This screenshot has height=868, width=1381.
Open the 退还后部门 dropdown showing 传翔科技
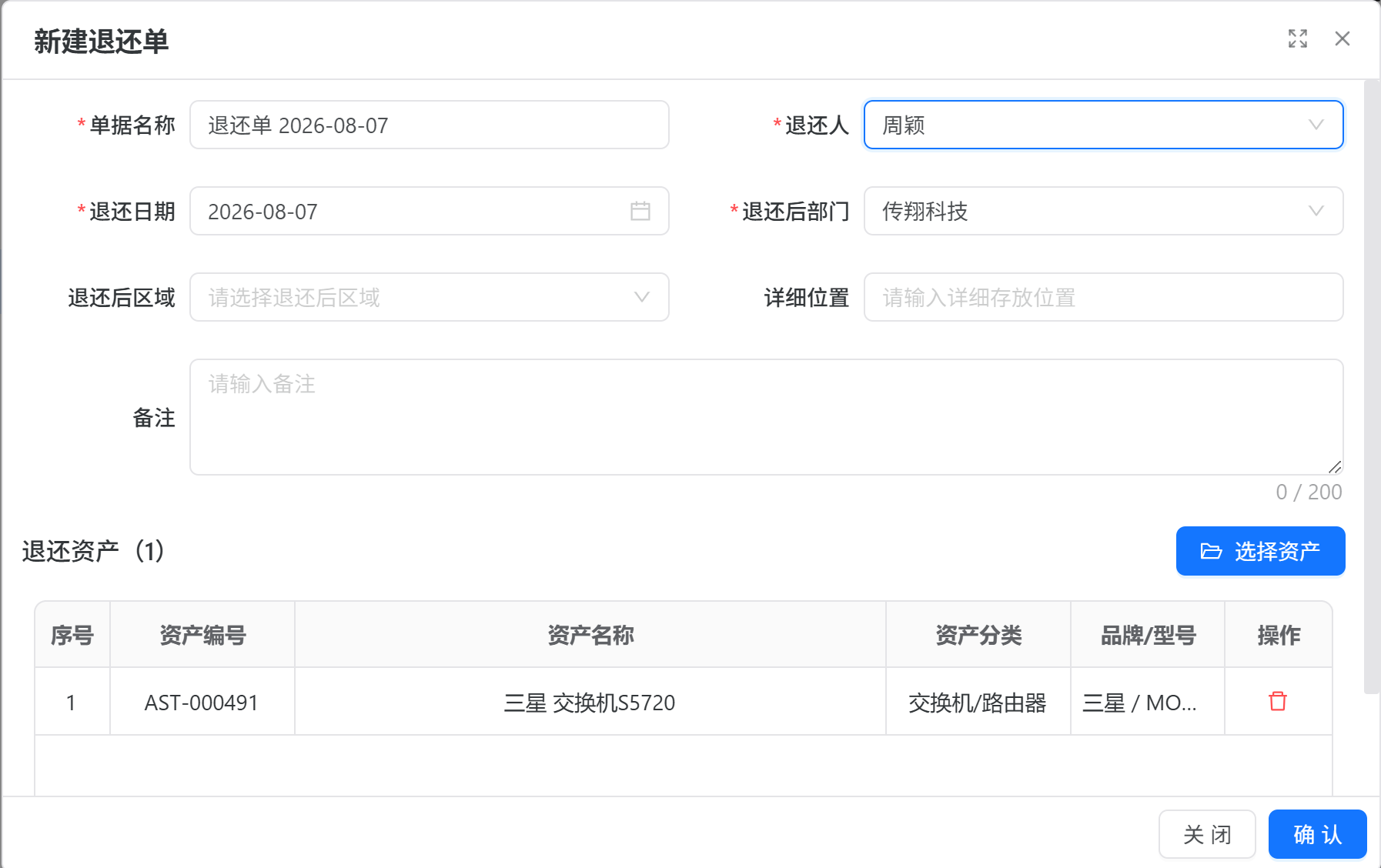coord(1103,211)
